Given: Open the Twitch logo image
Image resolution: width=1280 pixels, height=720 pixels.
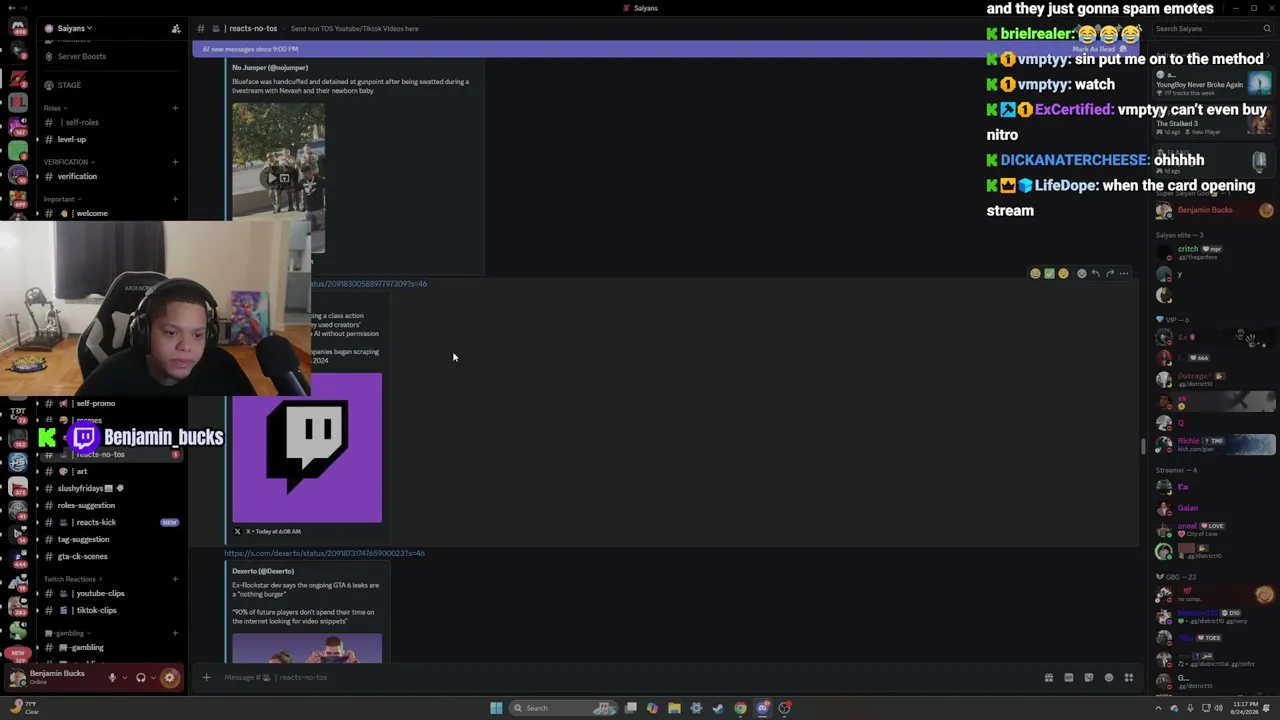Looking at the screenshot, I should (307, 448).
